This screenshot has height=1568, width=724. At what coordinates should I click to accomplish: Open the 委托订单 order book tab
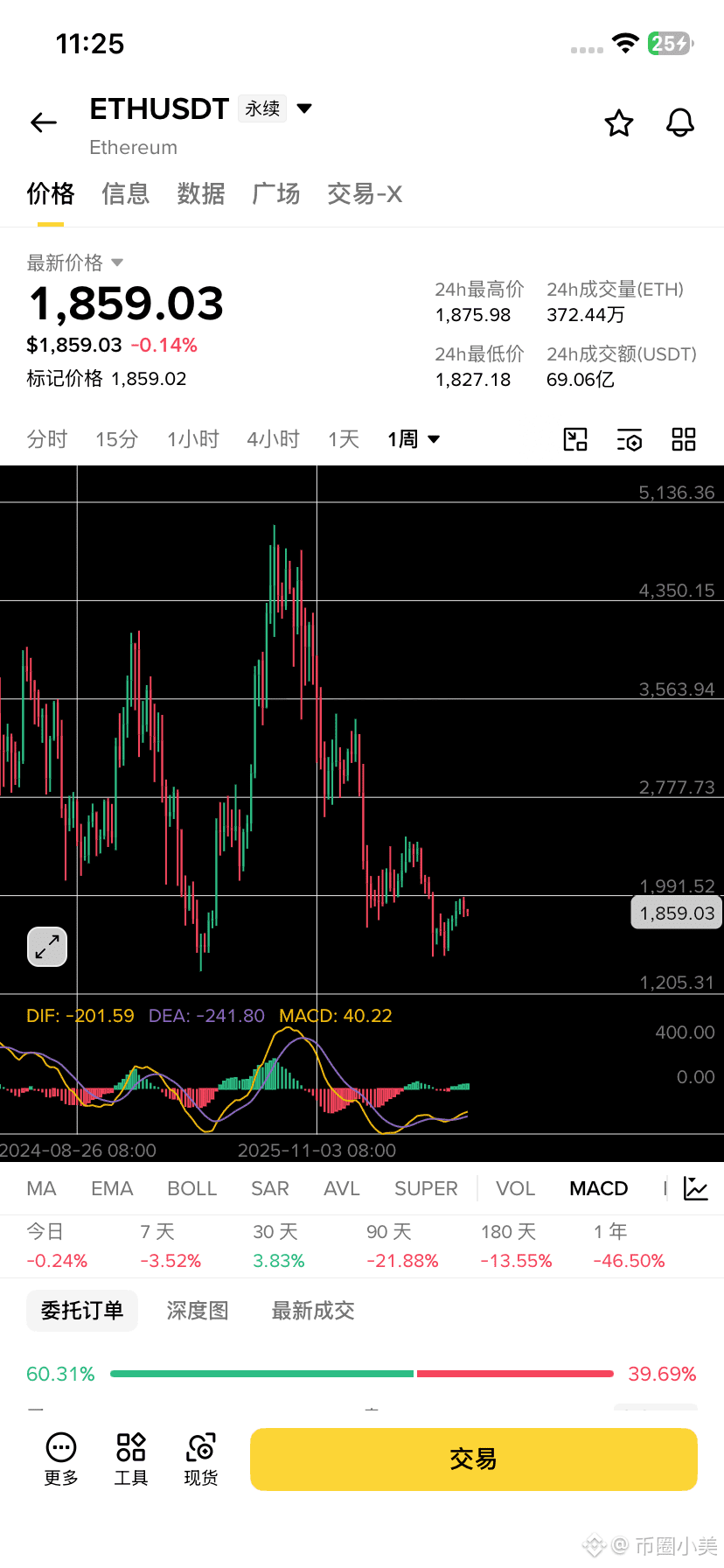click(x=82, y=1311)
